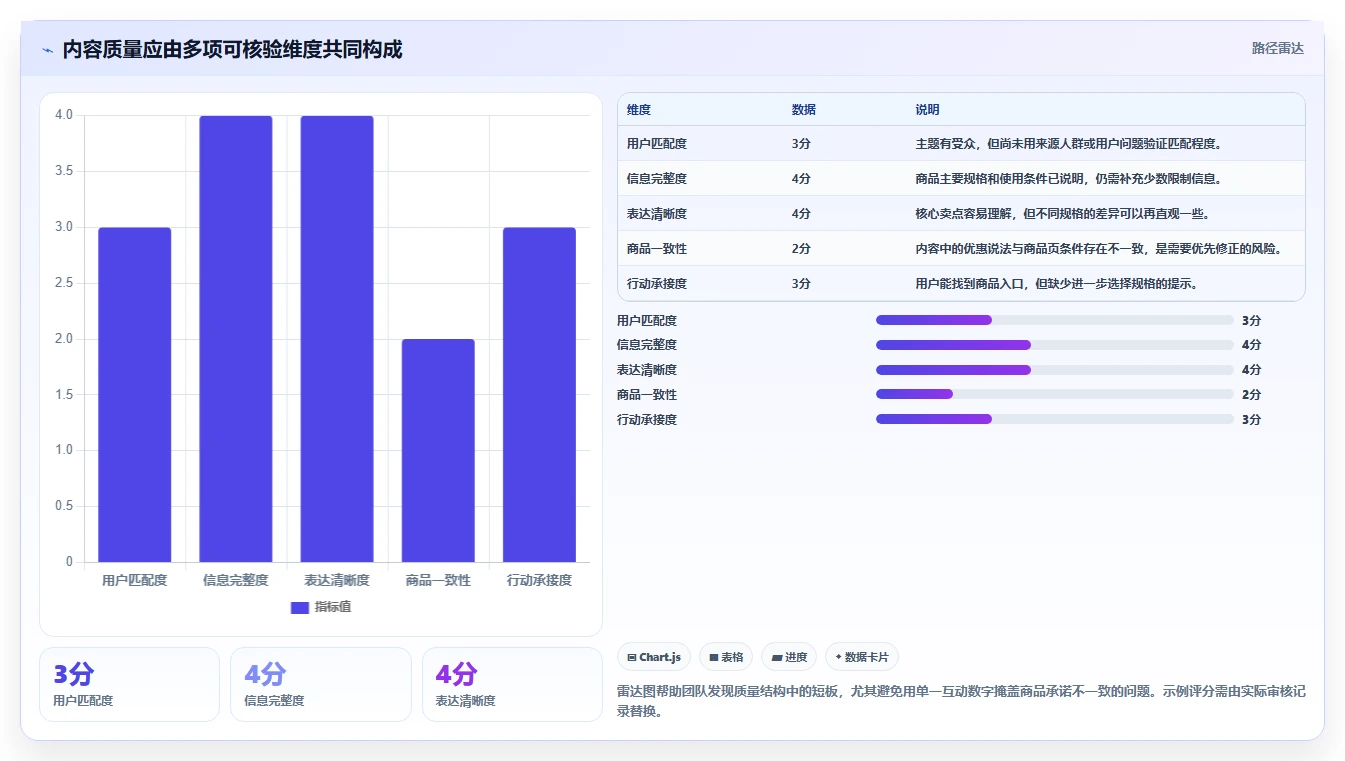This screenshot has width=1345, height=761.
Task: Click the table description starting 用户能找到商品入口
Action: (1057, 284)
